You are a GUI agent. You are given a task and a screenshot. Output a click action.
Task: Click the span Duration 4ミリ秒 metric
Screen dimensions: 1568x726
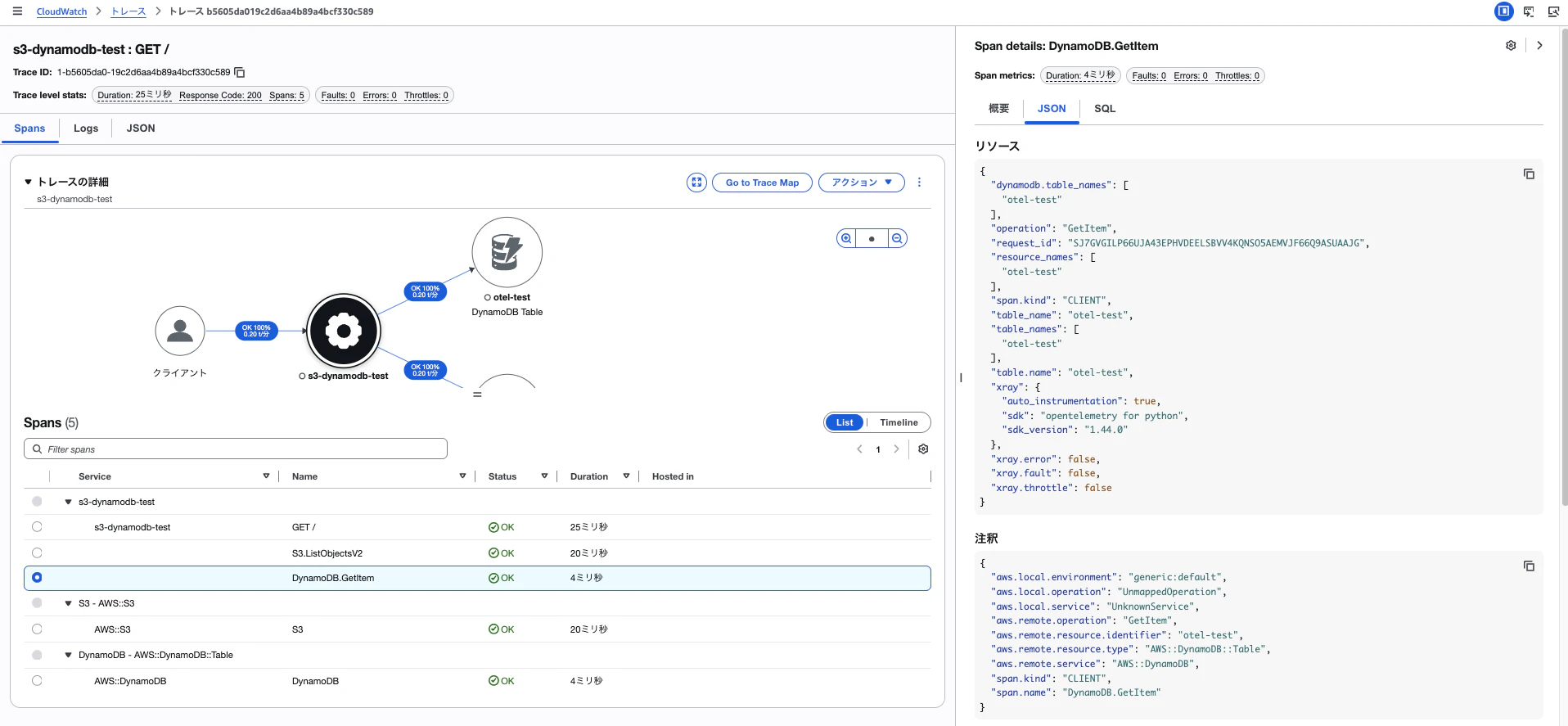pyautogui.click(x=1080, y=76)
